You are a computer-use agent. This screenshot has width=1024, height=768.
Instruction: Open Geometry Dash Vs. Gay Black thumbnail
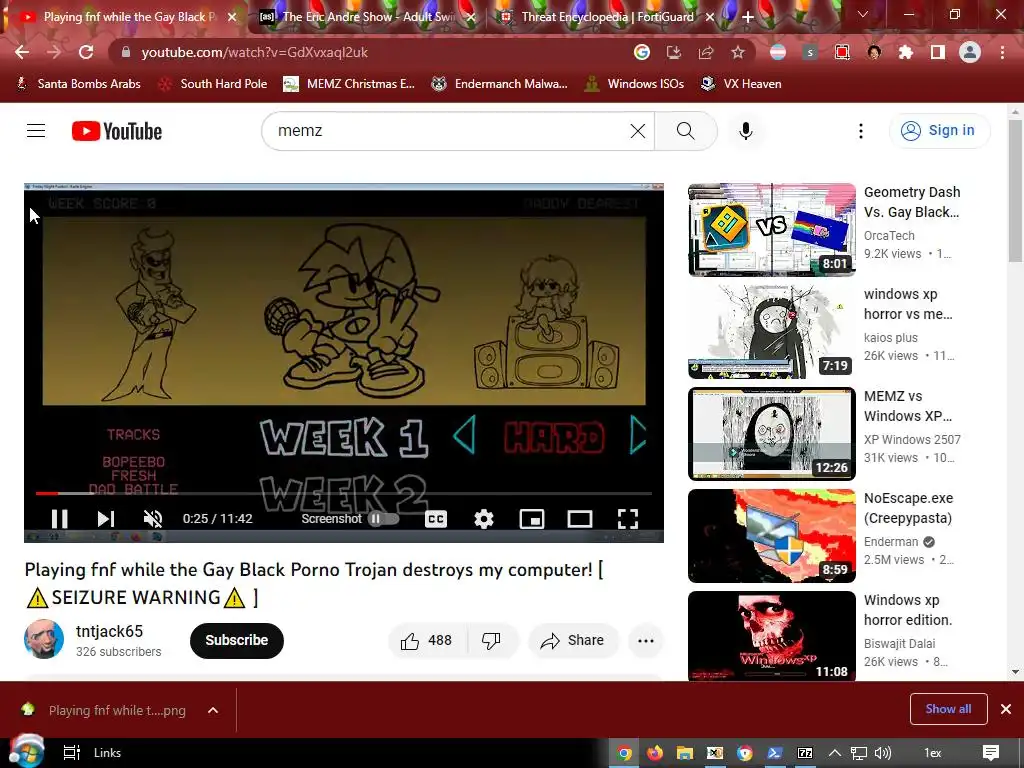[771, 230]
